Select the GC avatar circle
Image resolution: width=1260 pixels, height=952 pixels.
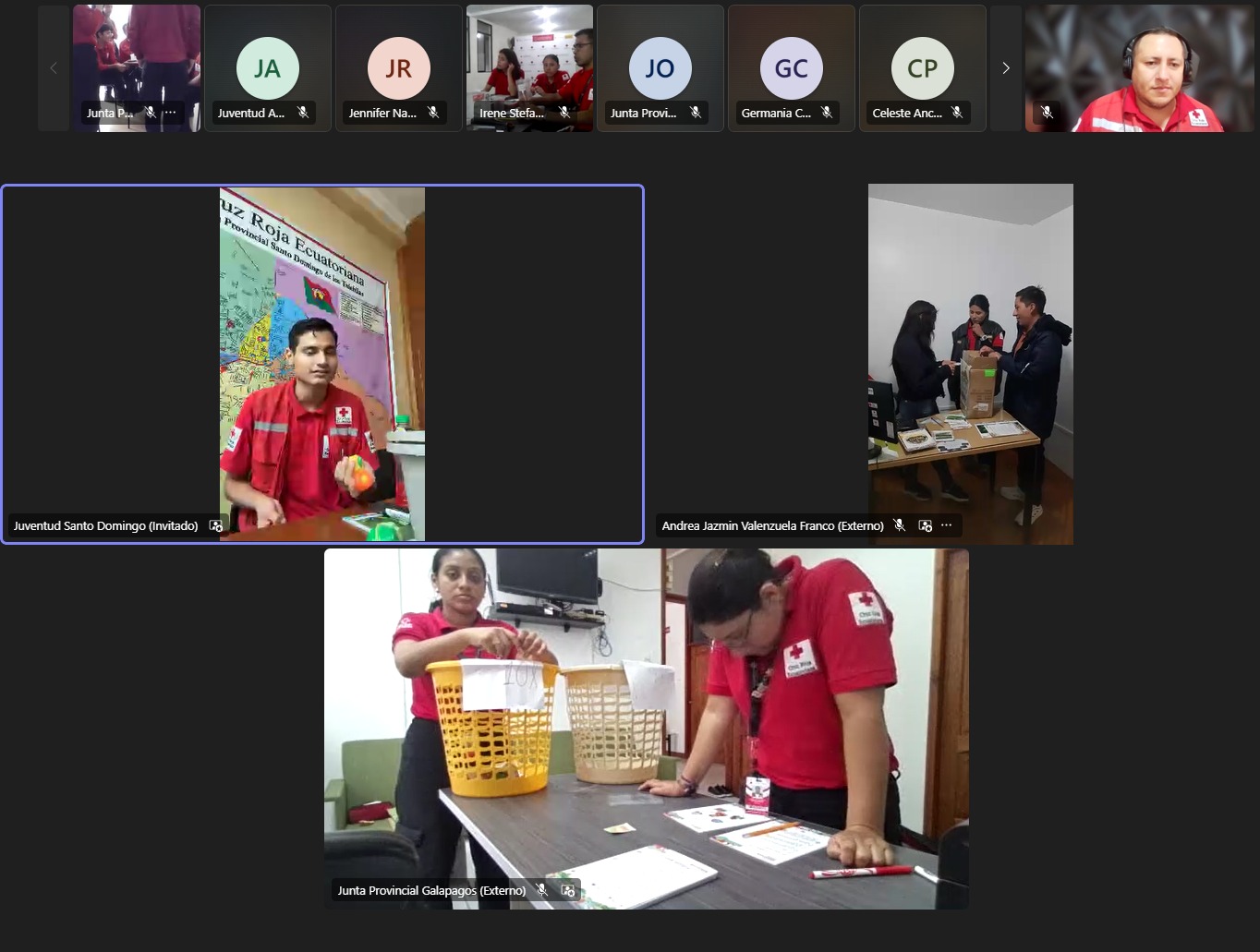click(791, 68)
